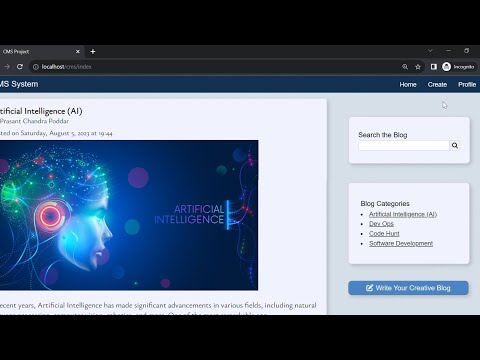Open the Dev Ops category link

click(x=381, y=224)
